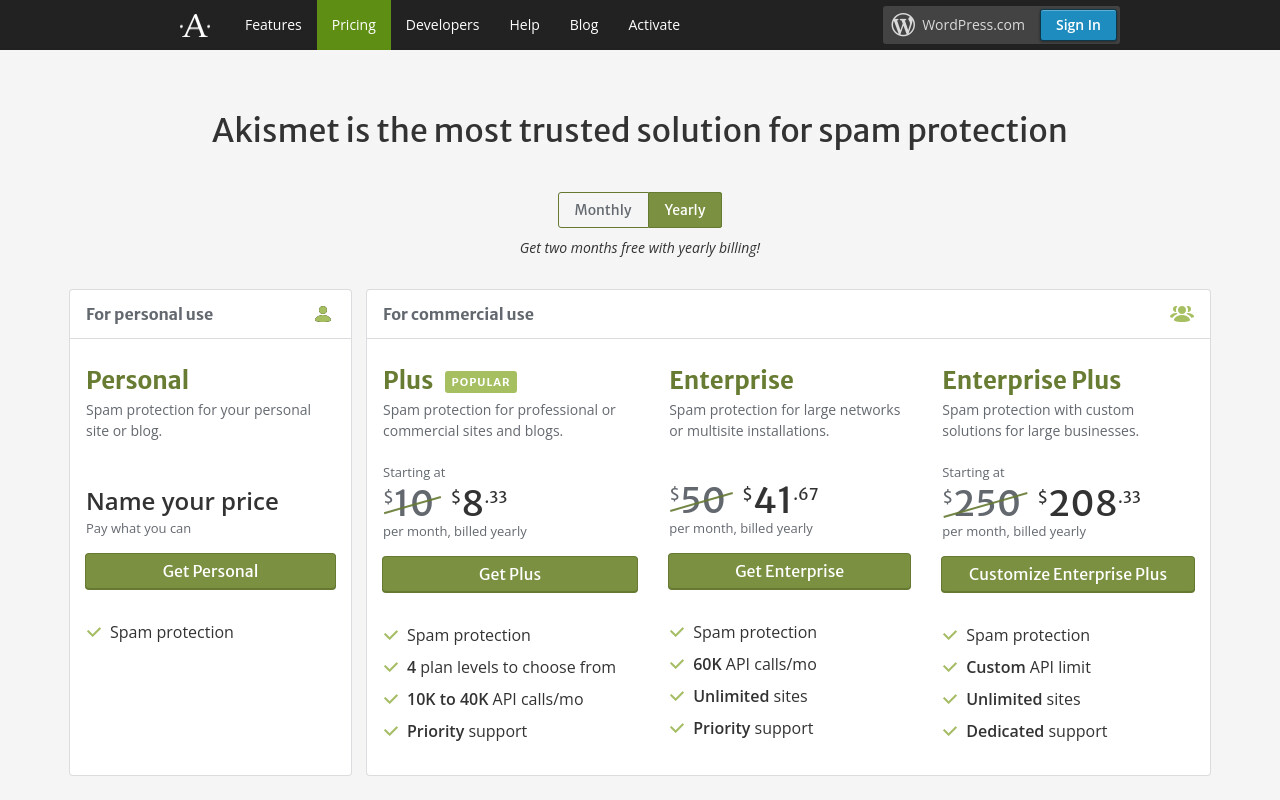Click the 'For commercial use' header text
This screenshot has height=800, width=1280.
click(x=458, y=314)
